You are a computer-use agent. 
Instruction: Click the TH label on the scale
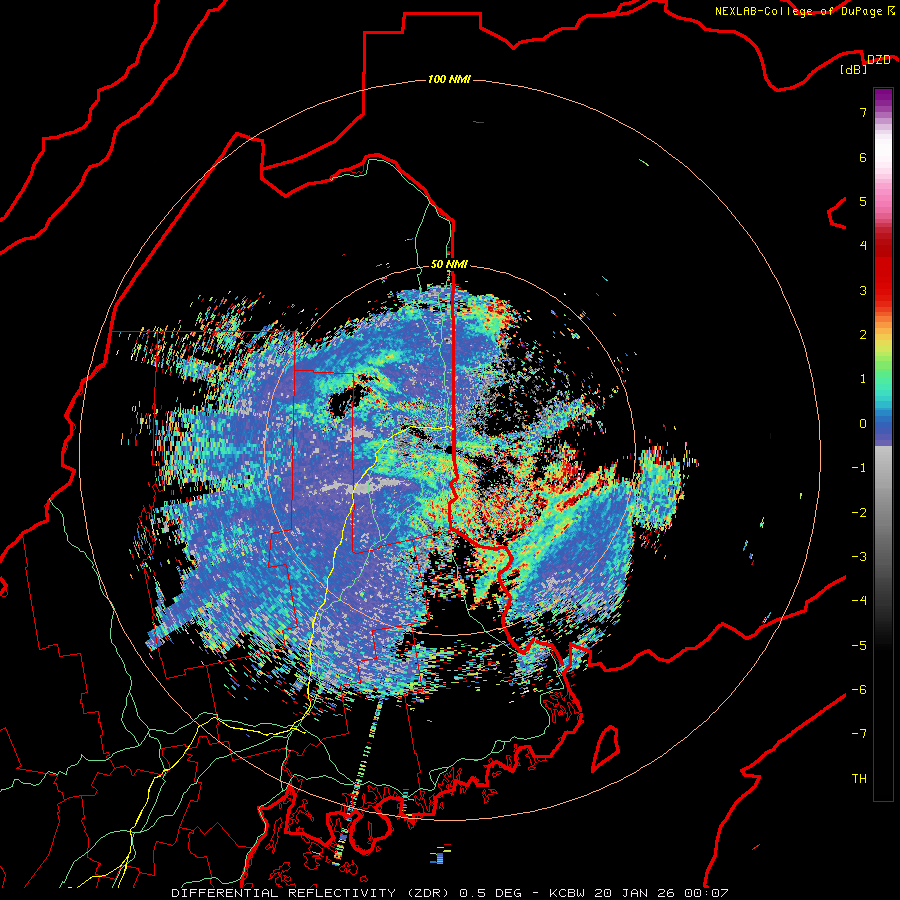coord(859,779)
